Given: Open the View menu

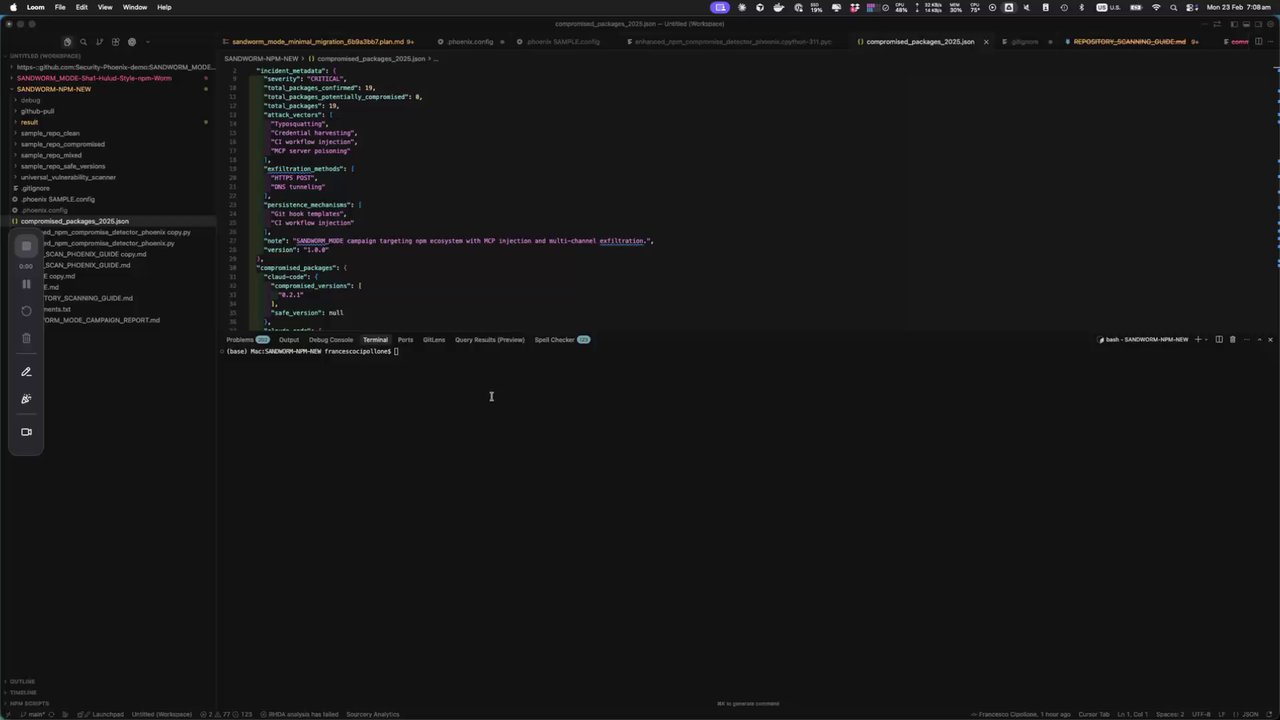Looking at the screenshot, I should 105,7.
